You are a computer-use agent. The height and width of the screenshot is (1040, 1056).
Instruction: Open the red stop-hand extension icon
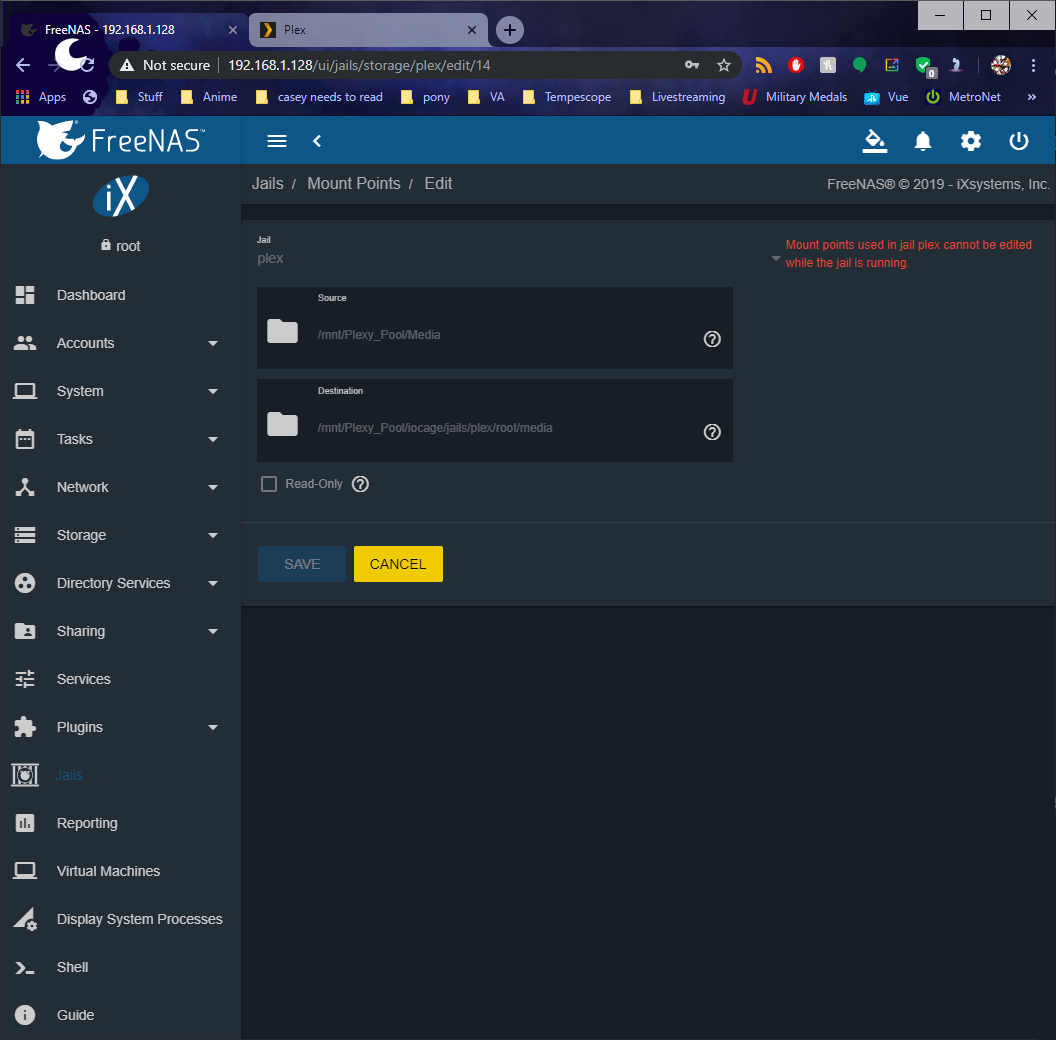tap(795, 65)
